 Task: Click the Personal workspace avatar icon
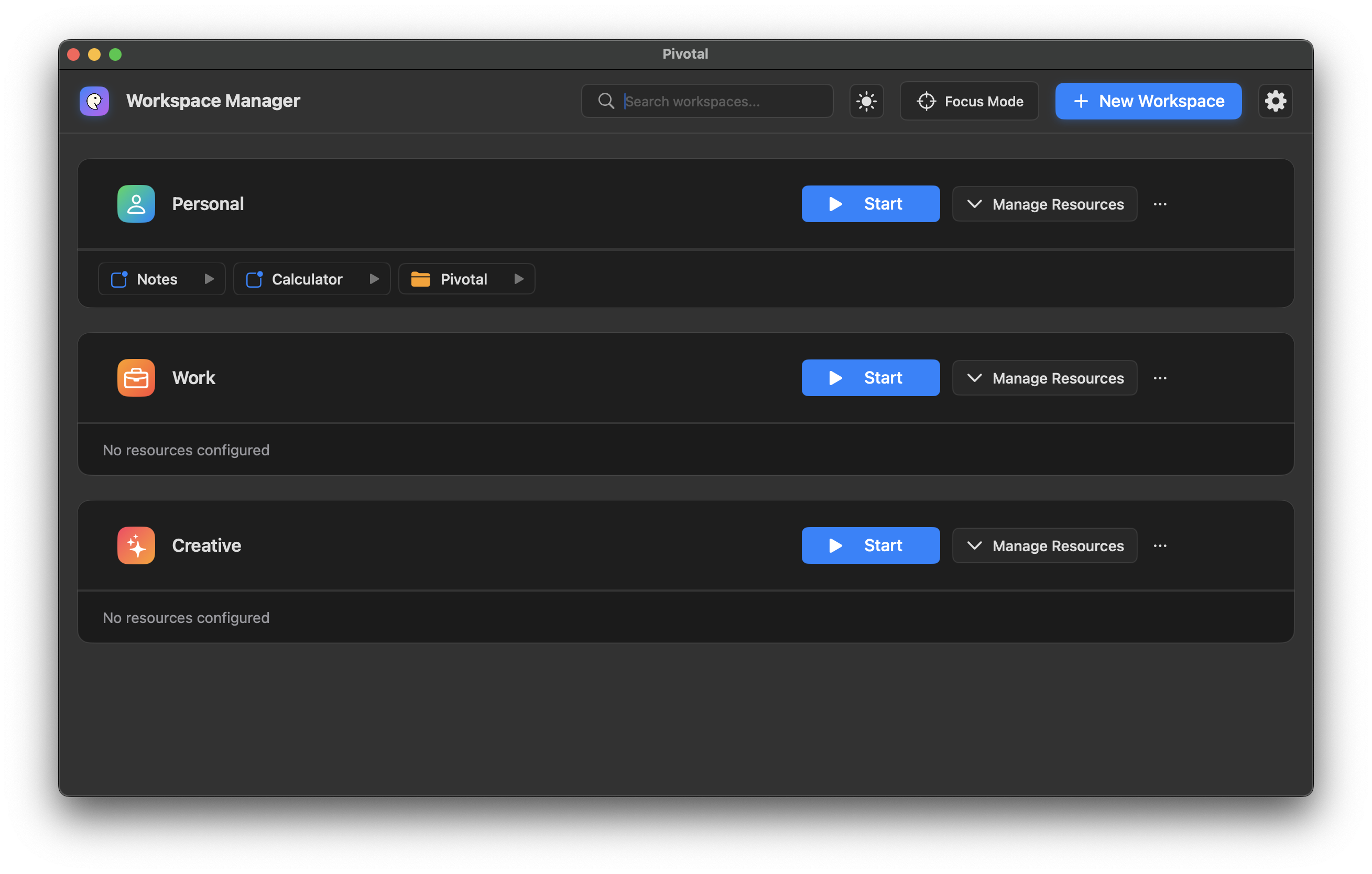point(136,203)
